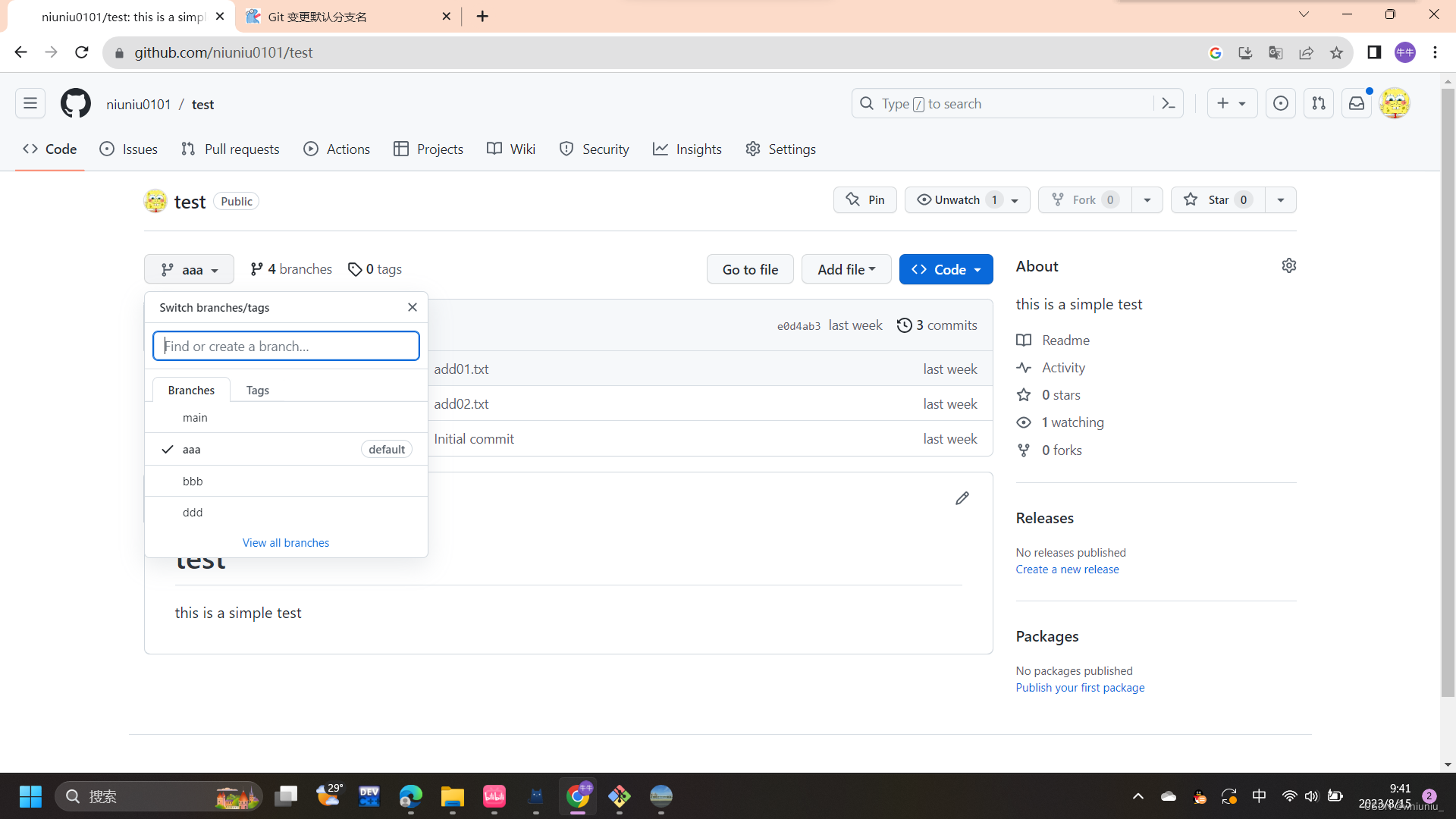The width and height of the screenshot is (1456, 819).
Task: Reload the page in Chrome
Action: [82, 52]
